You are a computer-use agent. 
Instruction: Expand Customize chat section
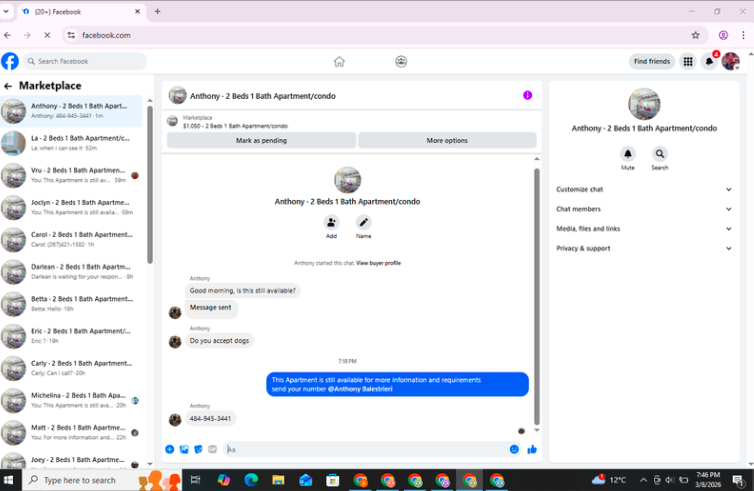pyautogui.click(x=644, y=189)
